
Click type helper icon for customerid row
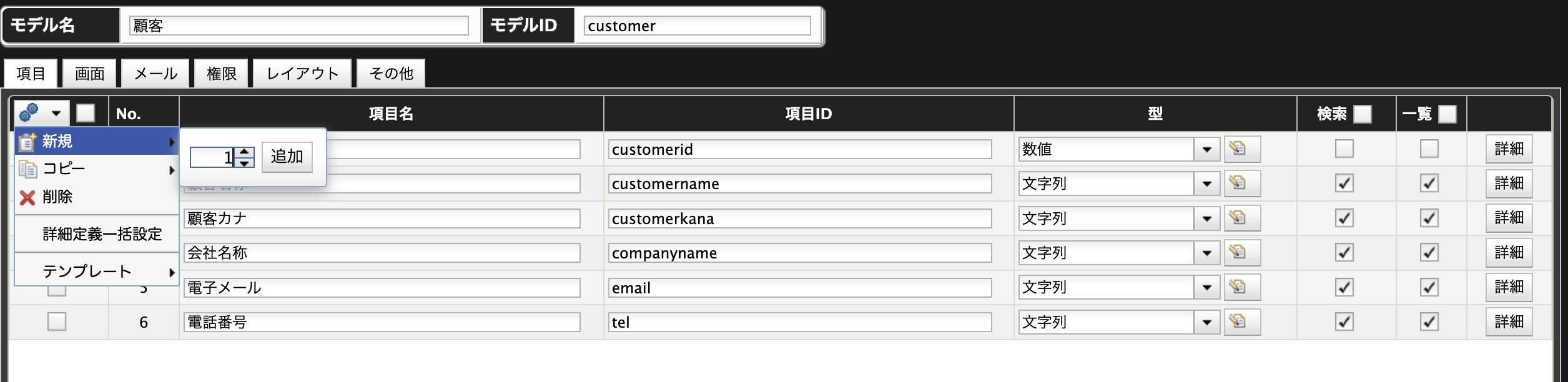(1242, 149)
